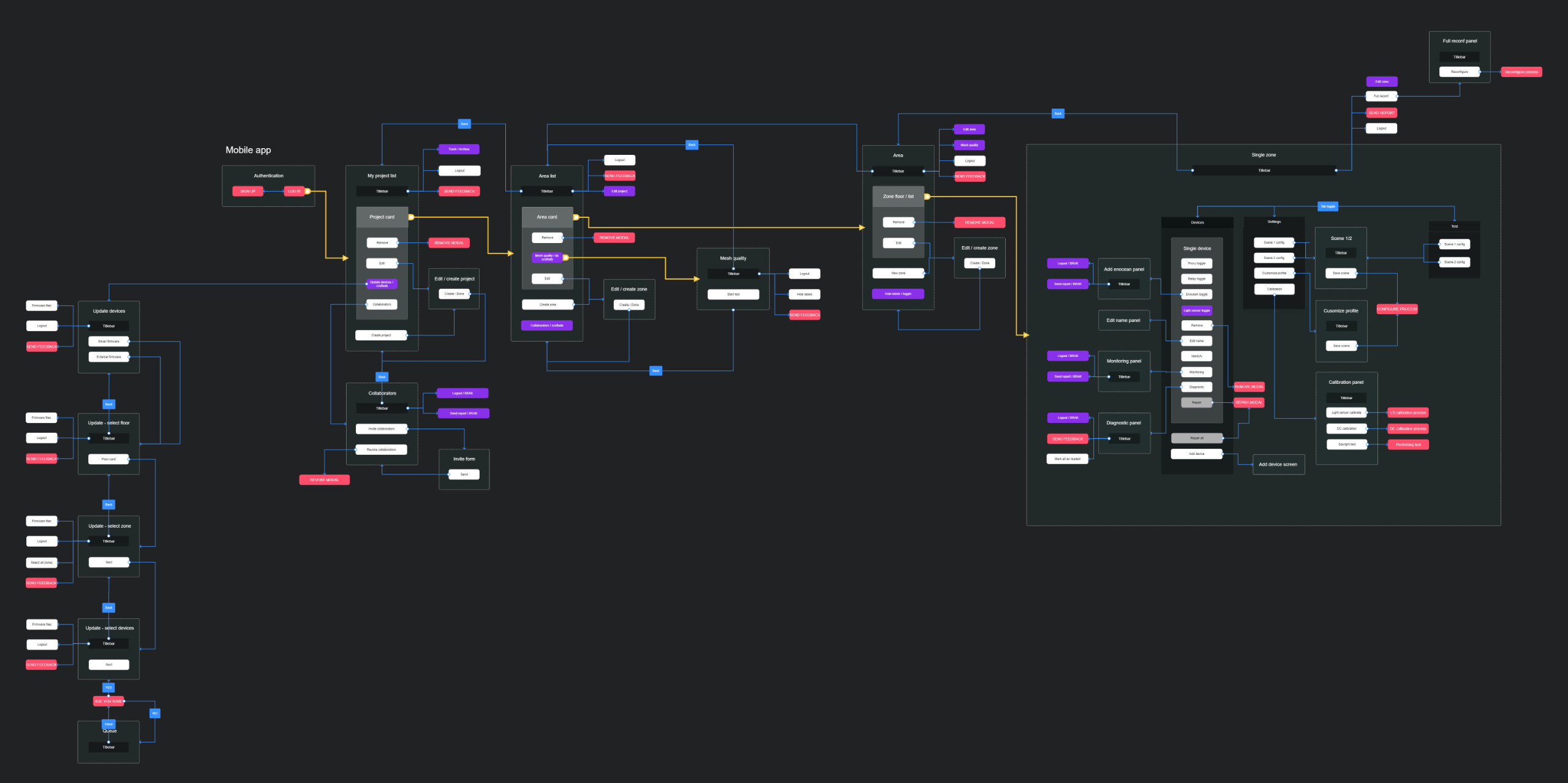Select the Relay toggle node

(1197, 279)
